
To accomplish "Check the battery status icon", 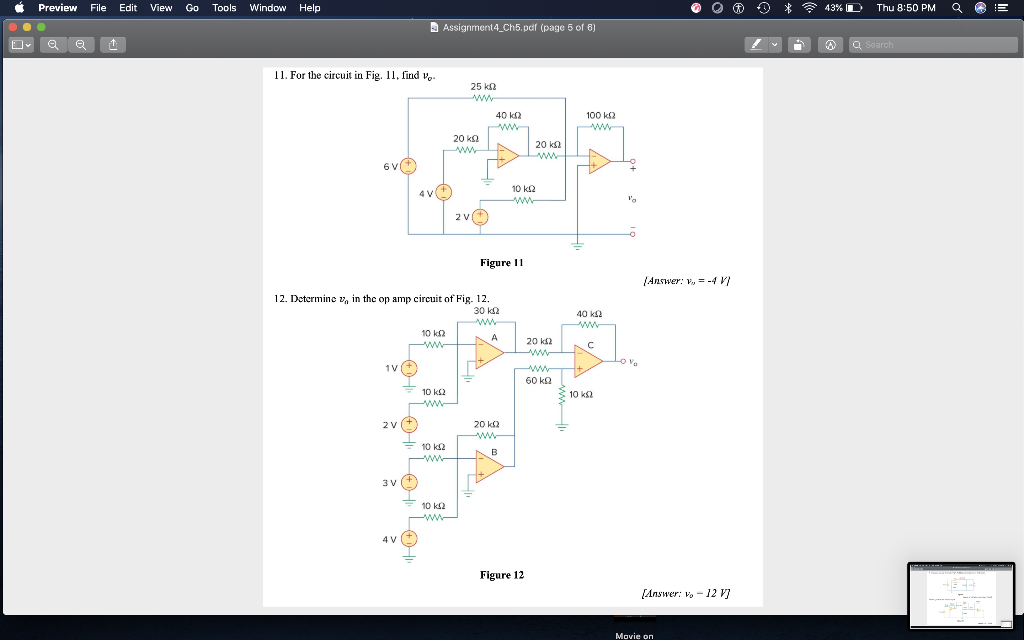I will (848, 8).
